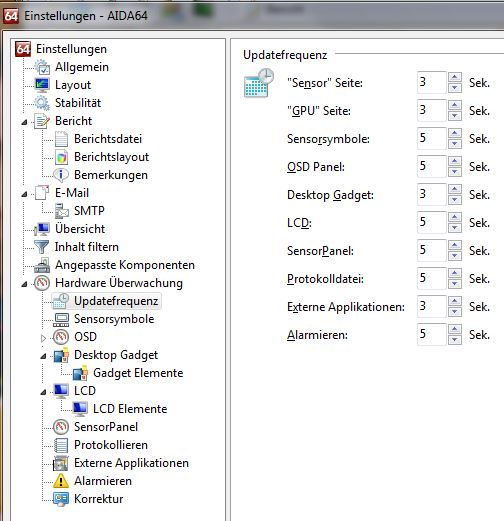Select the Alarmieren warning triangle icon
The width and height of the screenshot is (504, 521).
click(x=61, y=481)
